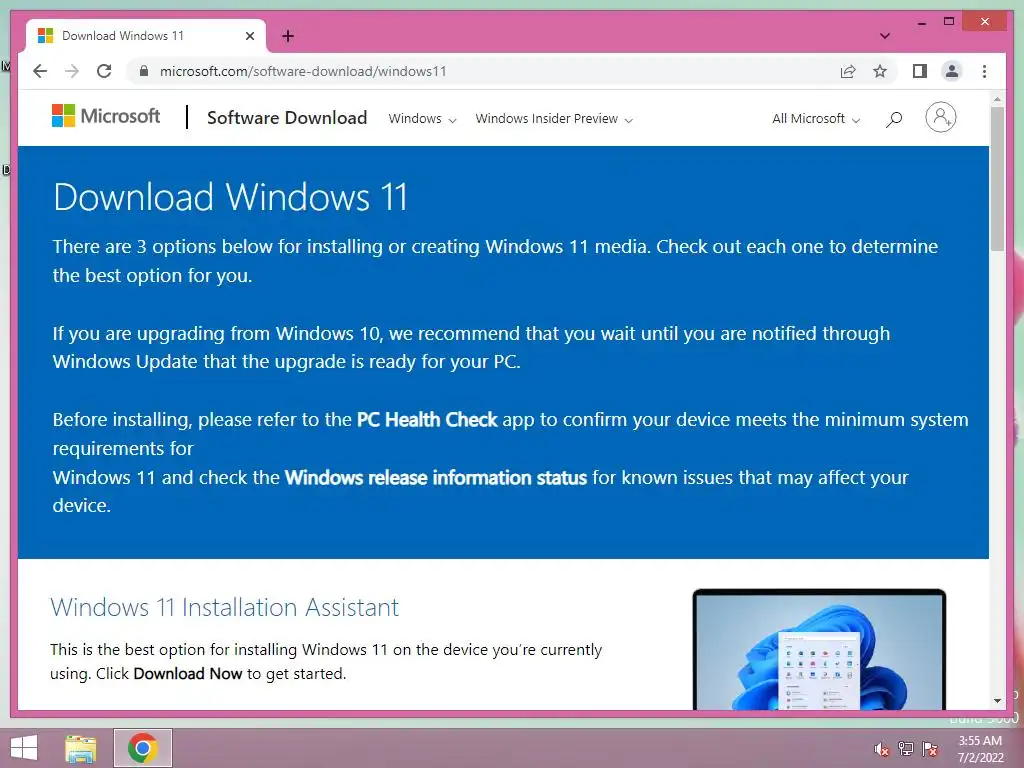Open the Chrome side panel icon
This screenshot has height=768, width=1024.
[920, 71]
